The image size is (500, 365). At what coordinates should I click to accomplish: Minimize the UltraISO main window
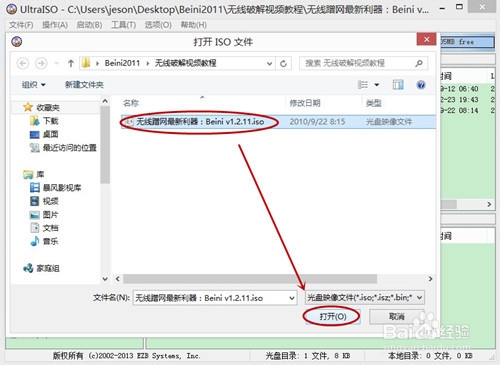pyautogui.click(x=442, y=8)
